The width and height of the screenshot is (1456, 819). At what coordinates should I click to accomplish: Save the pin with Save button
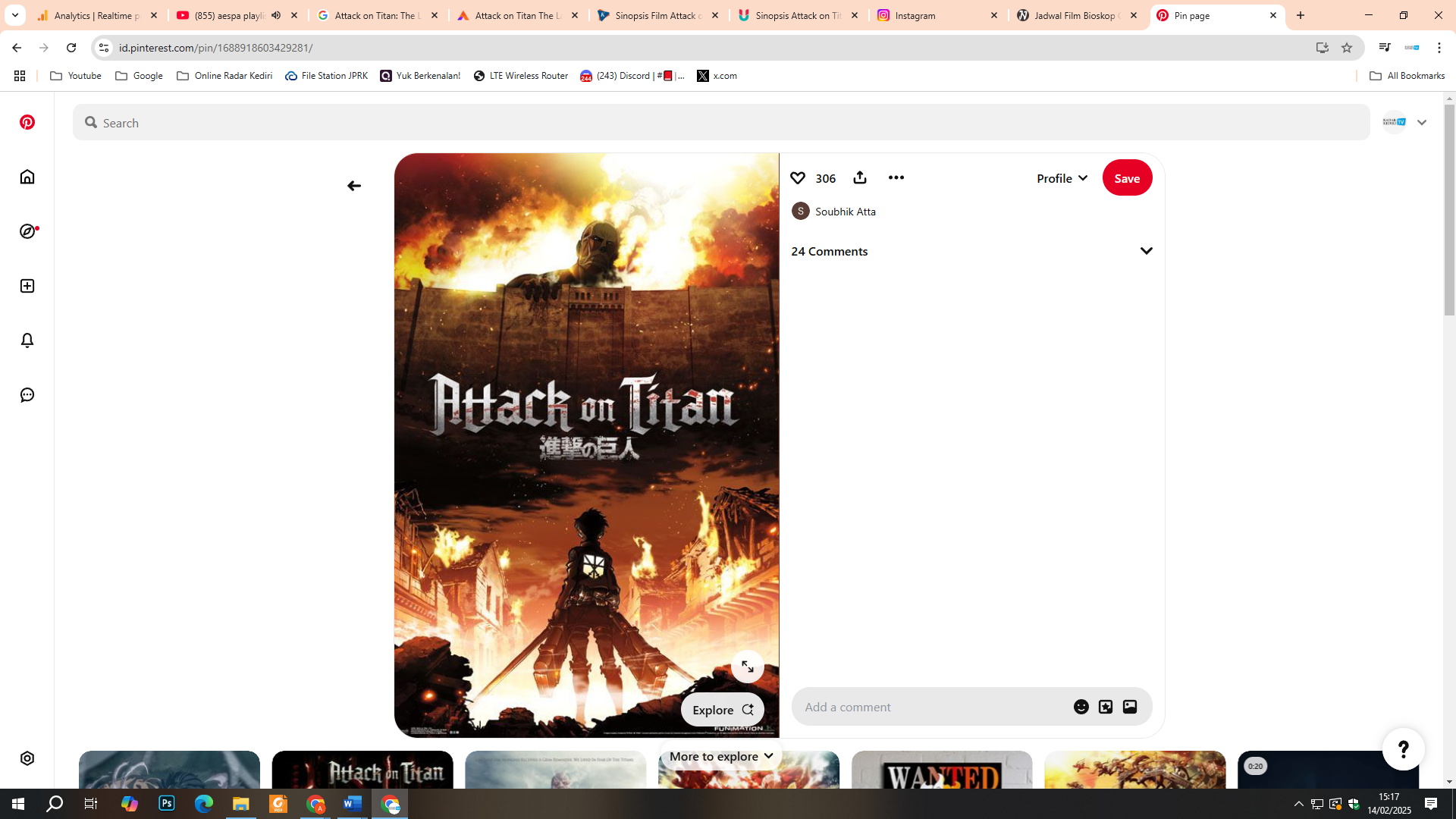[x=1128, y=178]
